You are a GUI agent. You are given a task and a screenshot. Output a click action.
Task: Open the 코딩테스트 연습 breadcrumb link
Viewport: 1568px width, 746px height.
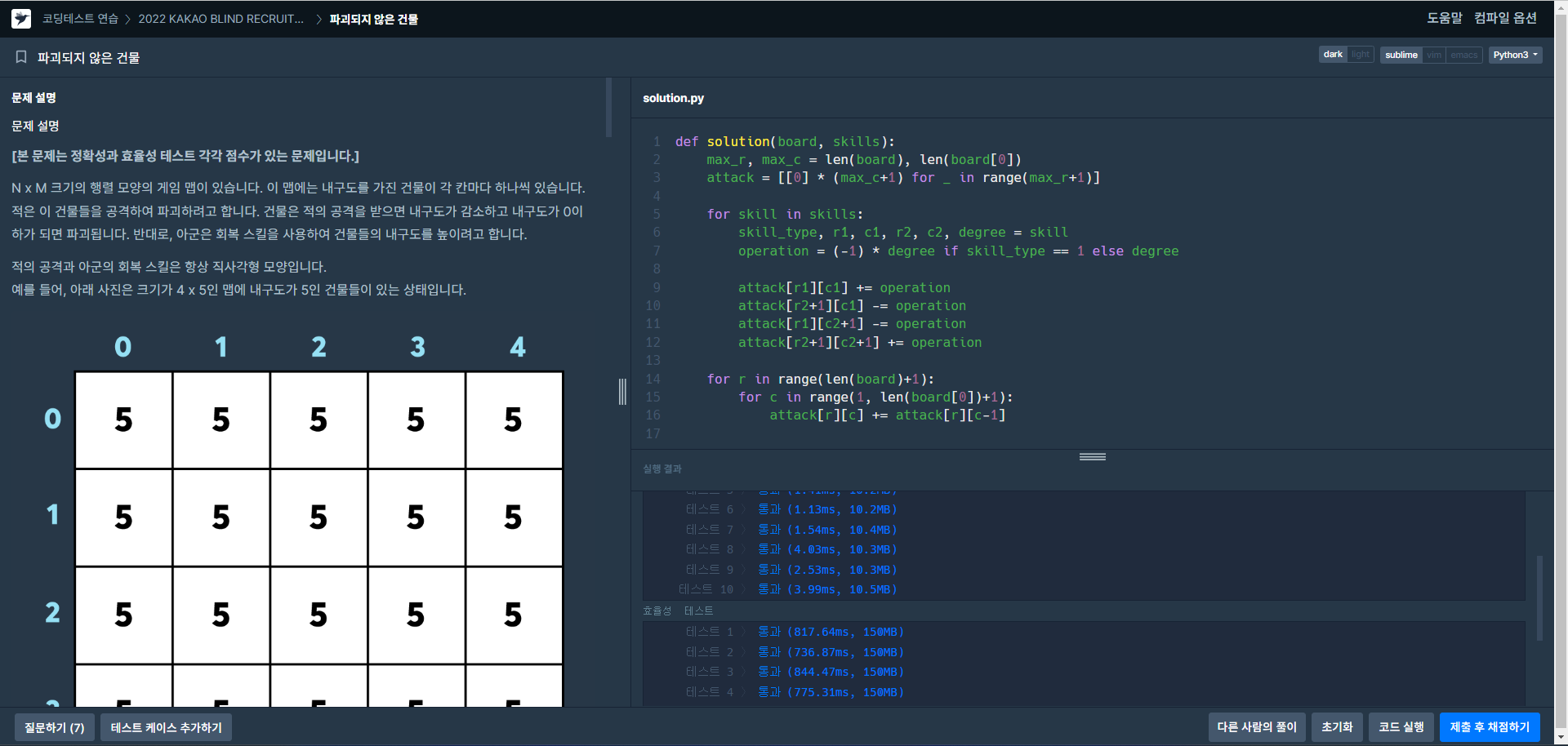[x=80, y=19]
